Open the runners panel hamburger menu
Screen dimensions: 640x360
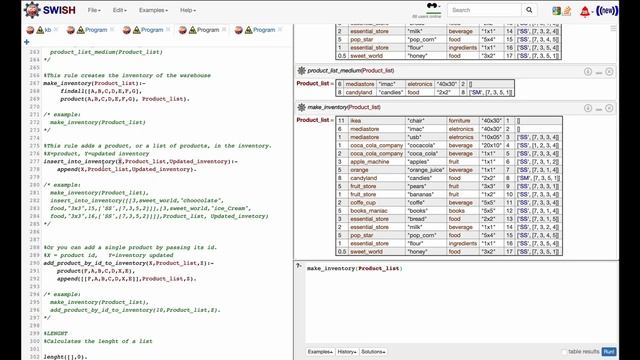tap(613, 29)
